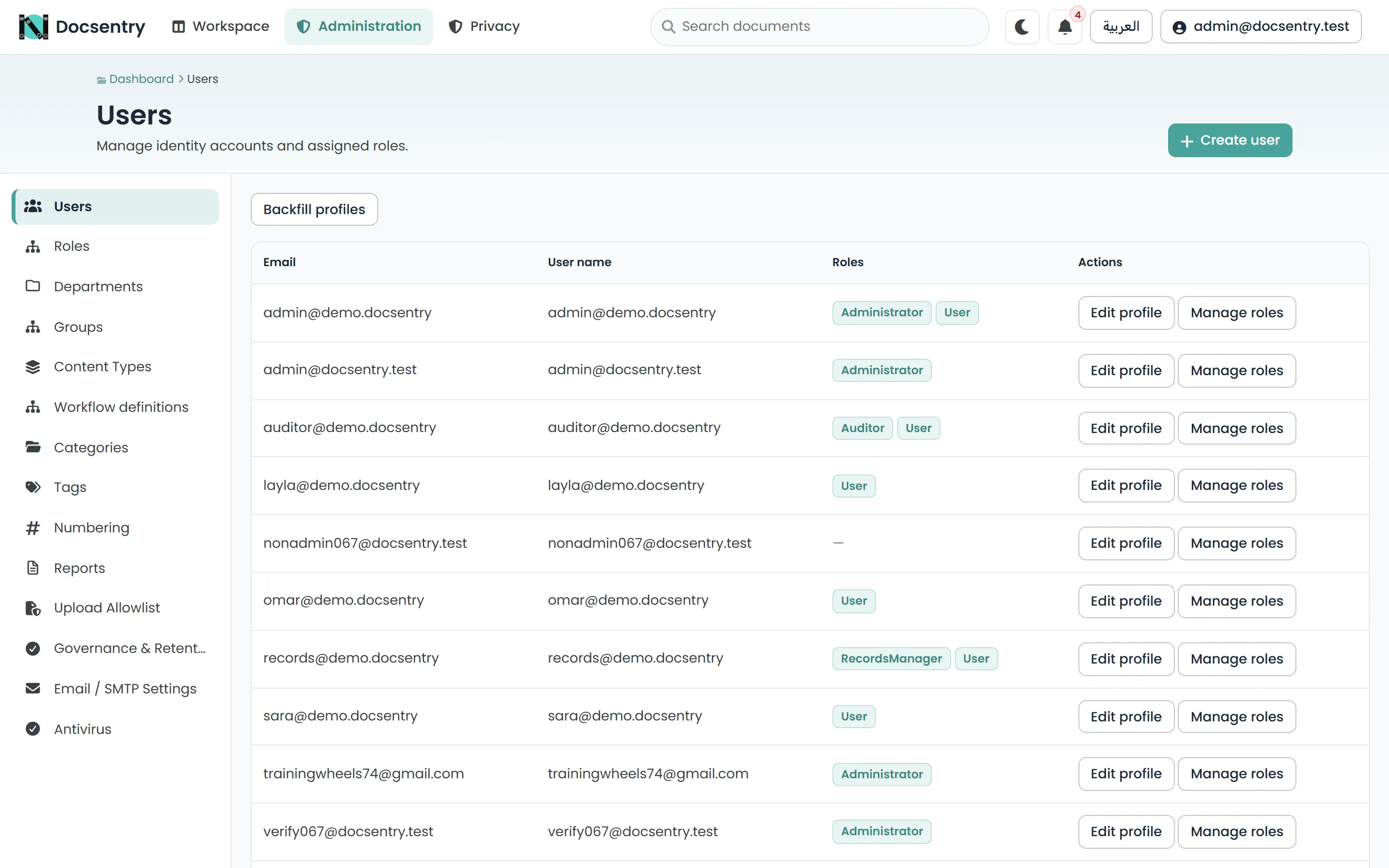Select Departments in the sidebar
Viewport: 1389px width, 868px height.
pyautogui.click(x=115, y=286)
